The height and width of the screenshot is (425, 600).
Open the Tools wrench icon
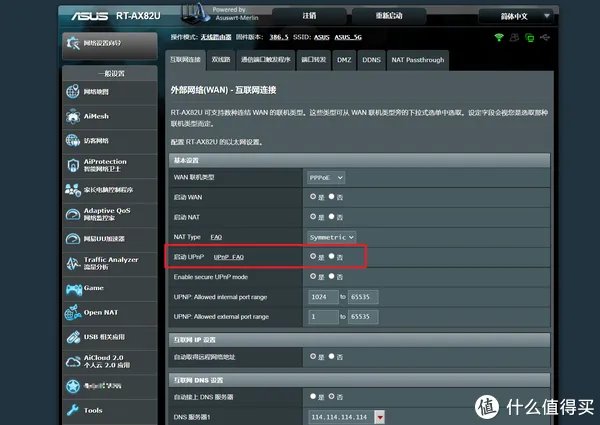pos(73,410)
